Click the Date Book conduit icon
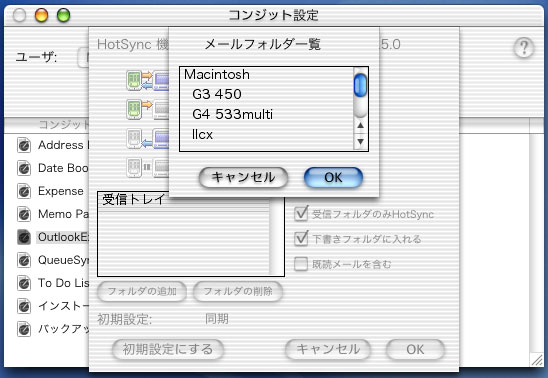This screenshot has height=378, width=548. tap(24, 168)
